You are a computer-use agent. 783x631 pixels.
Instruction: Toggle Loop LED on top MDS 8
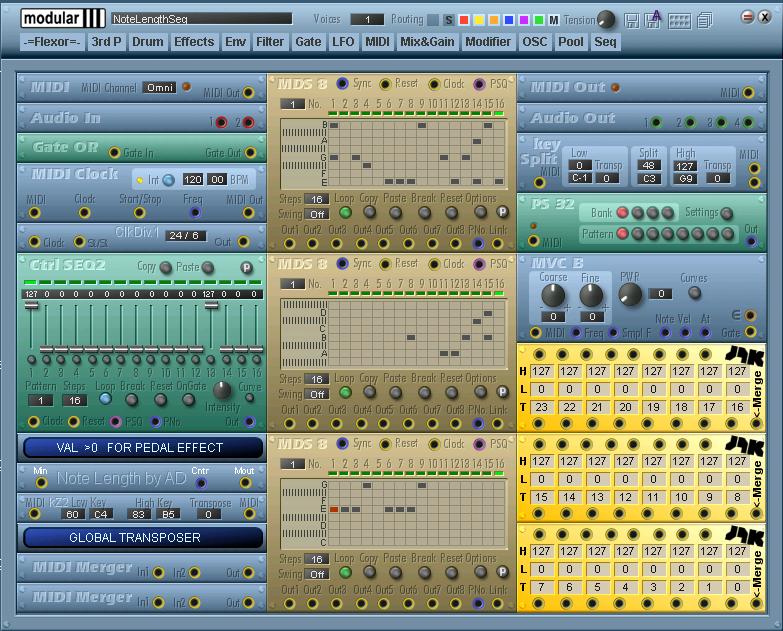click(345, 213)
